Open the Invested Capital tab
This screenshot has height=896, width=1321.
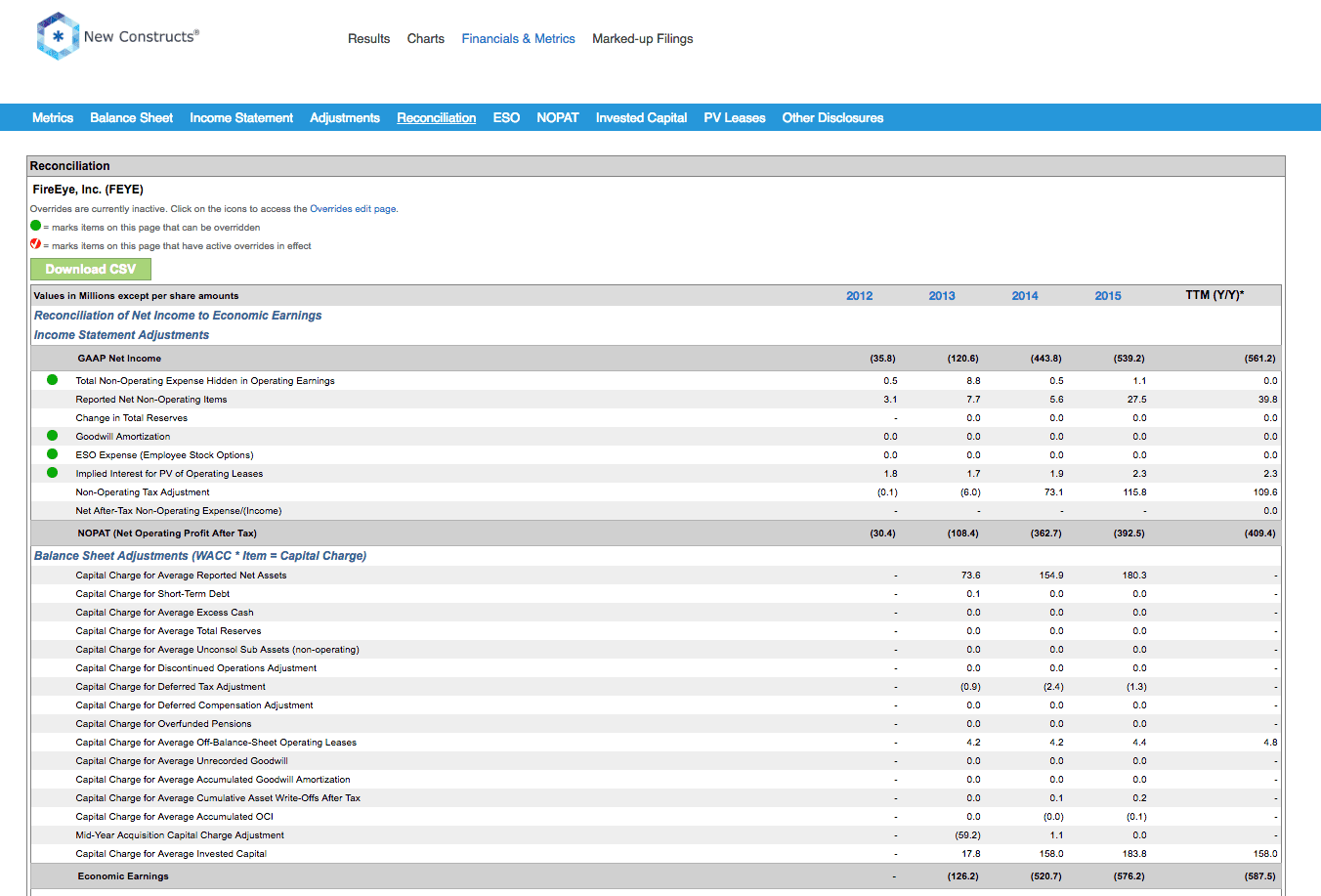(x=642, y=117)
